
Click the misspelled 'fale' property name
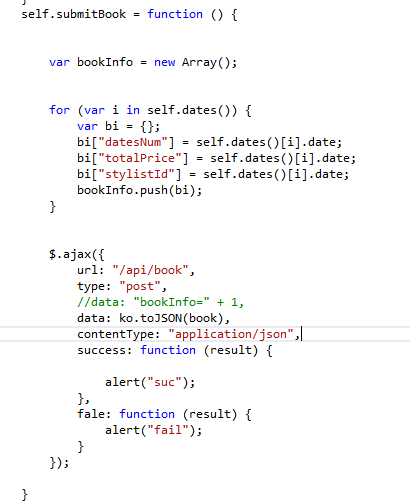91,414
